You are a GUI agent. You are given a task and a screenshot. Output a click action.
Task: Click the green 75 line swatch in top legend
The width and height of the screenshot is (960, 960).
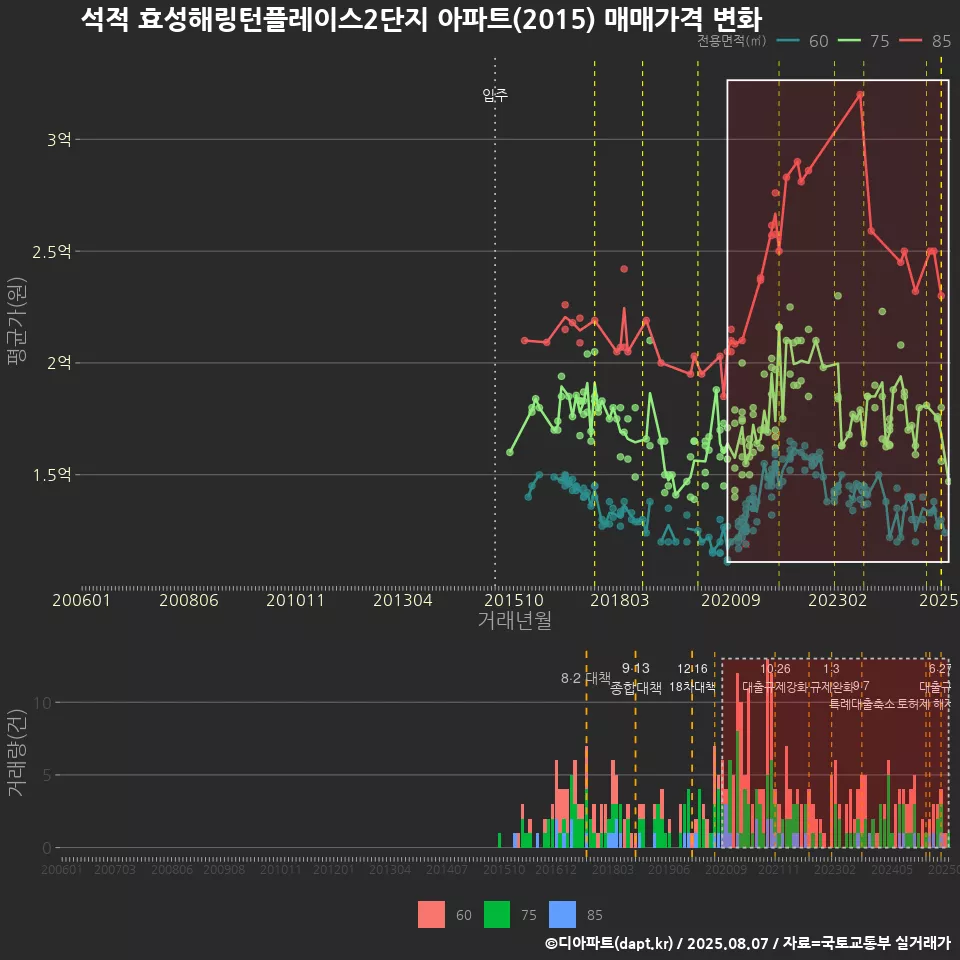pos(849,41)
